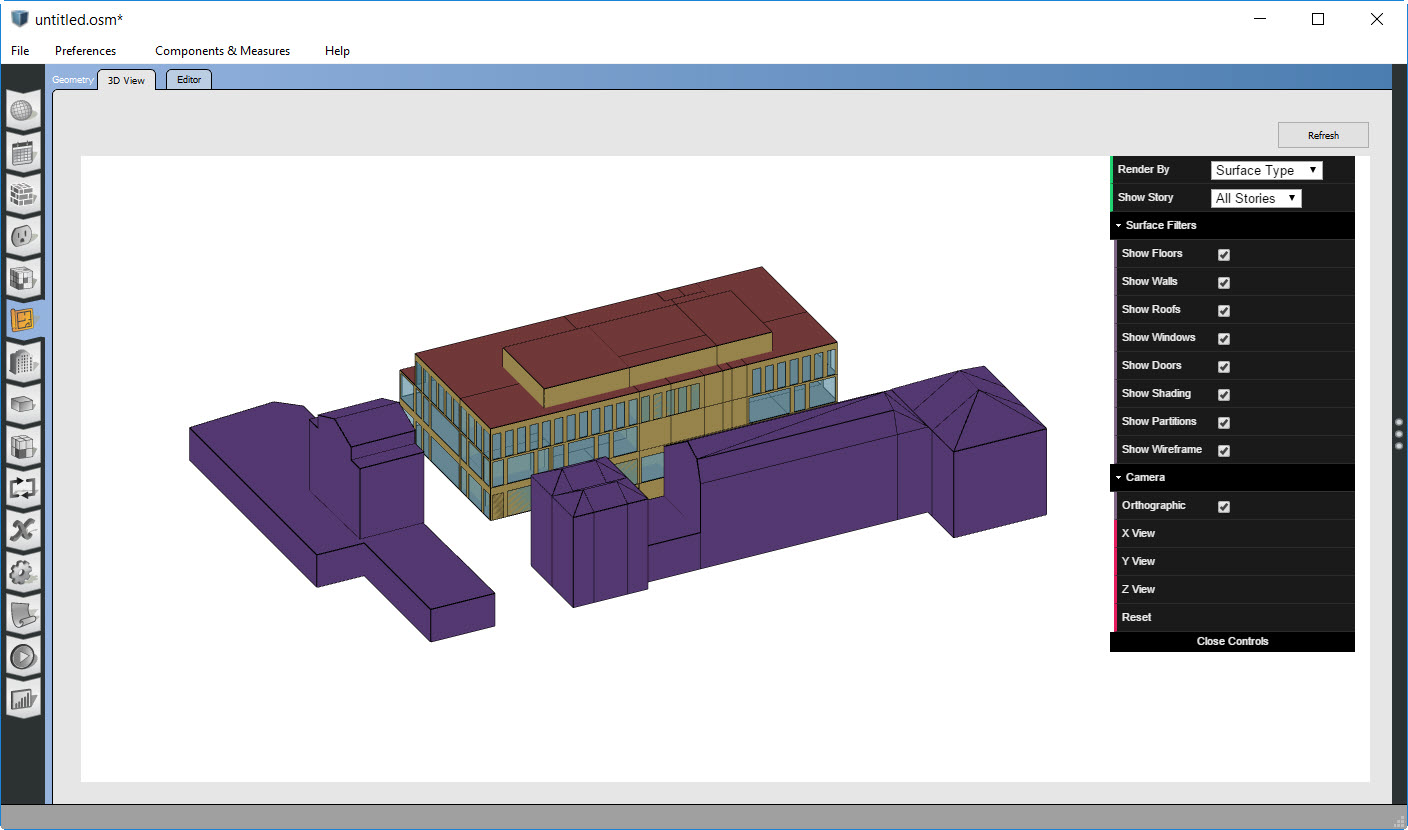Open the Show Story dropdown
The height and width of the screenshot is (830, 1408).
click(x=1256, y=197)
